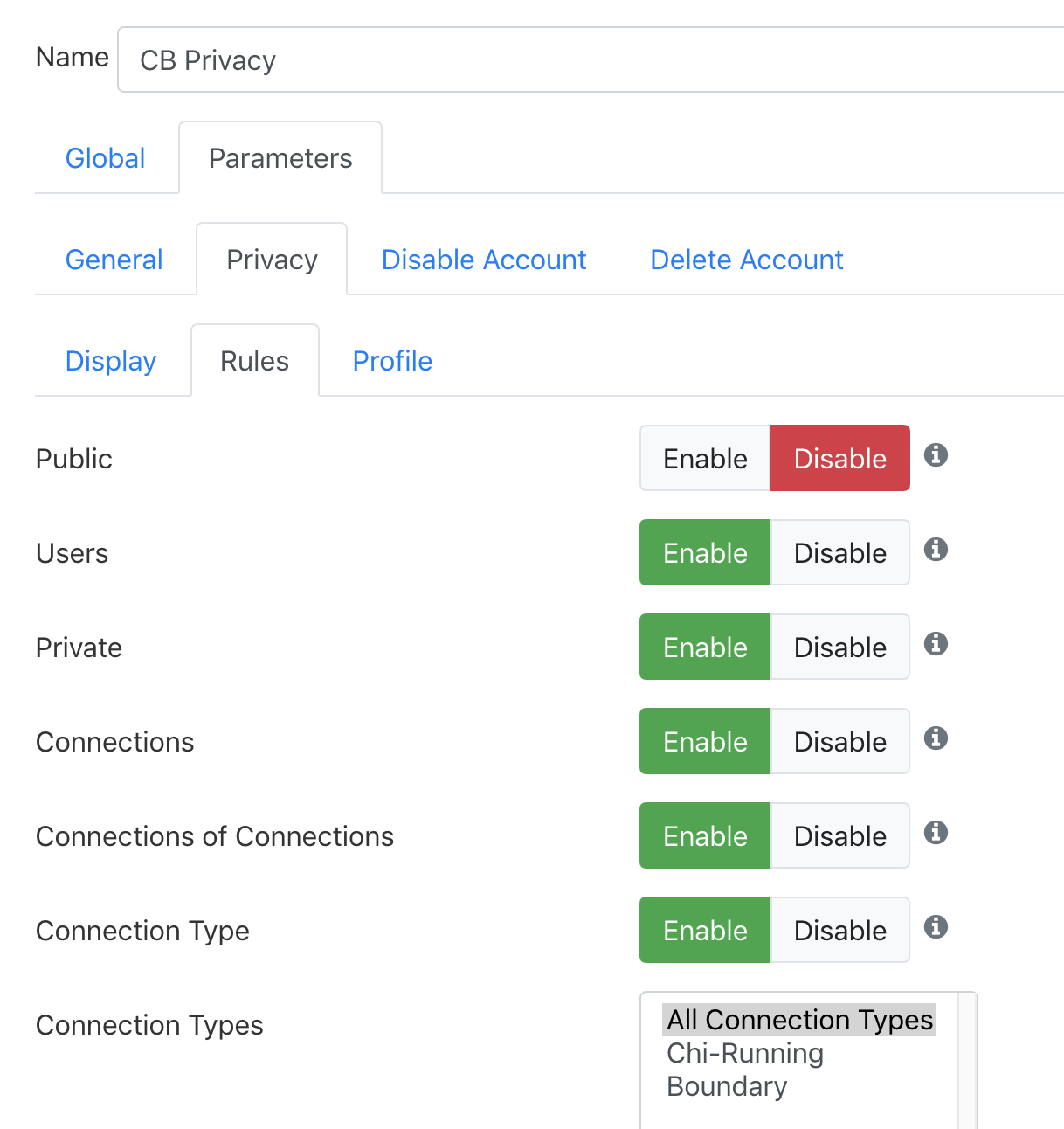Image resolution: width=1064 pixels, height=1129 pixels.
Task: Choose Chi-Running in Connection Types list
Action: [x=745, y=1053]
